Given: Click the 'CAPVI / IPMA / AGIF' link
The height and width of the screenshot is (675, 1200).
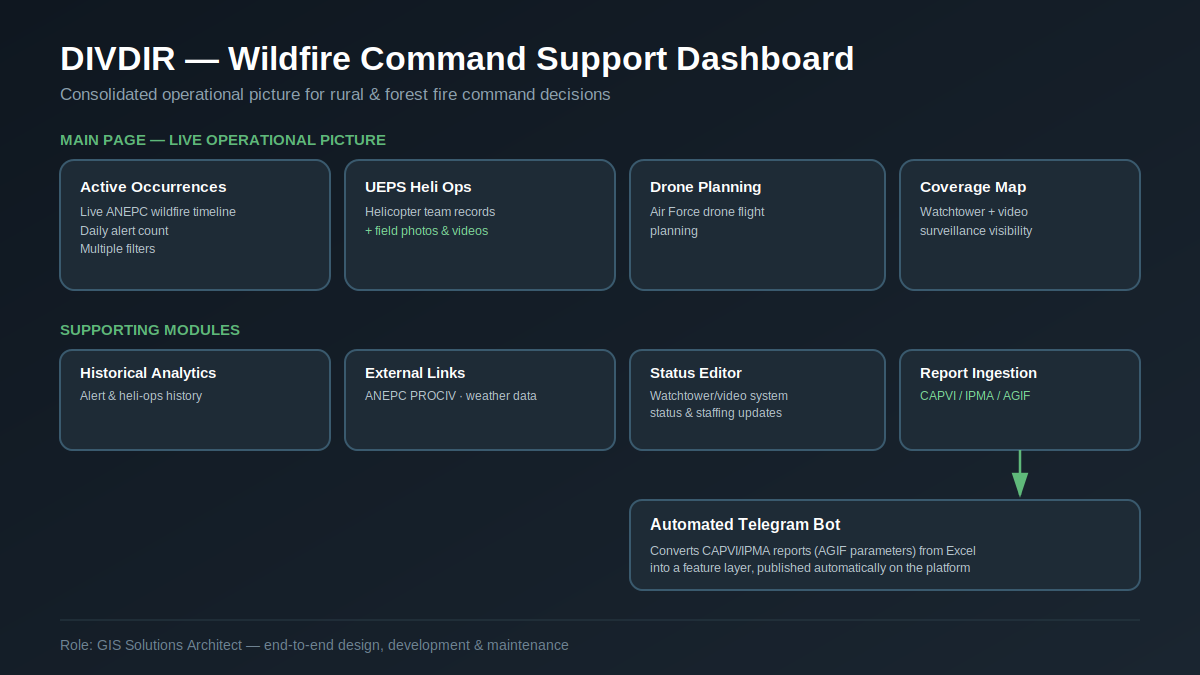Looking at the screenshot, I should click(x=975, y=396).
